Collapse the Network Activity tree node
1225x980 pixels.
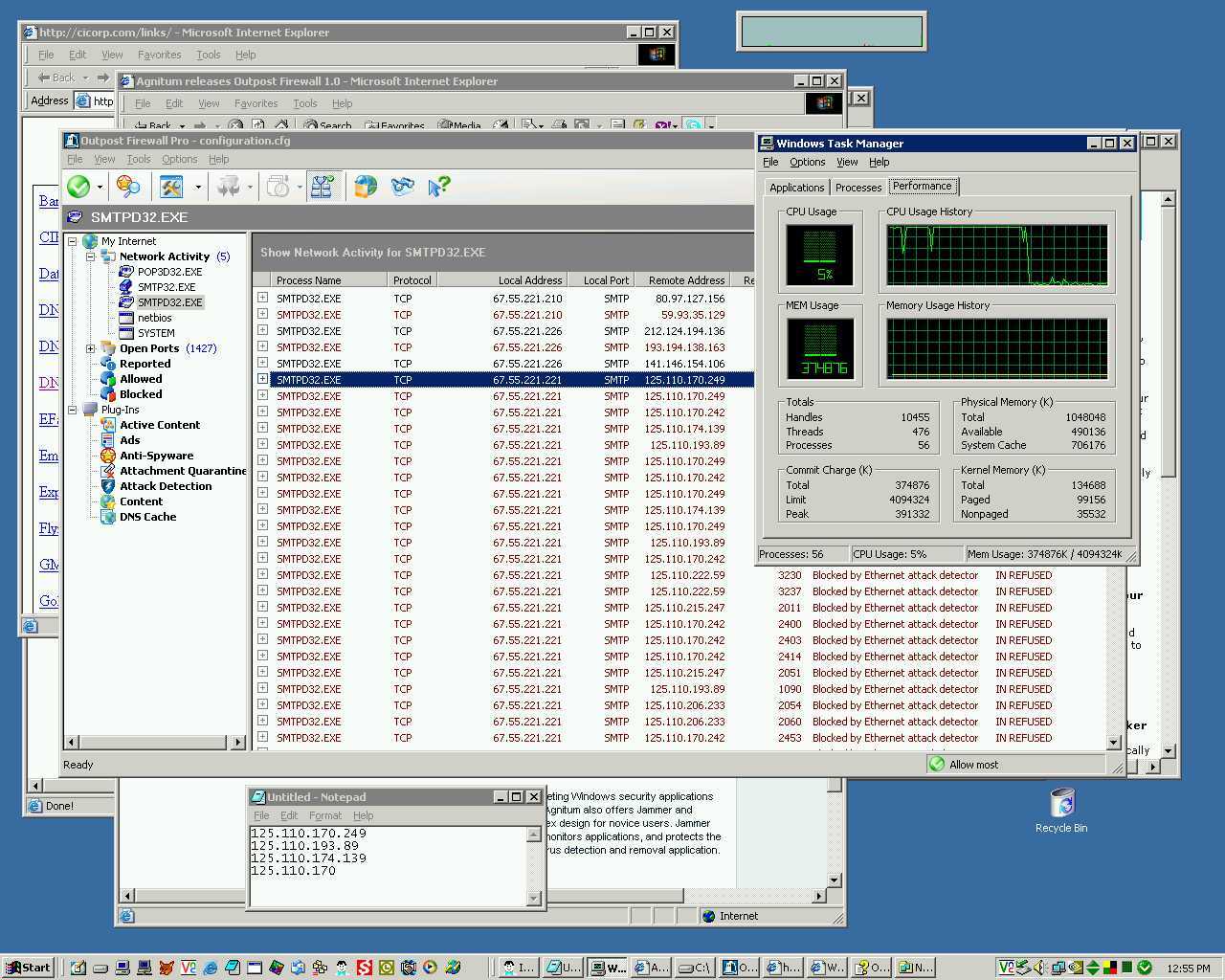[90, 256]
